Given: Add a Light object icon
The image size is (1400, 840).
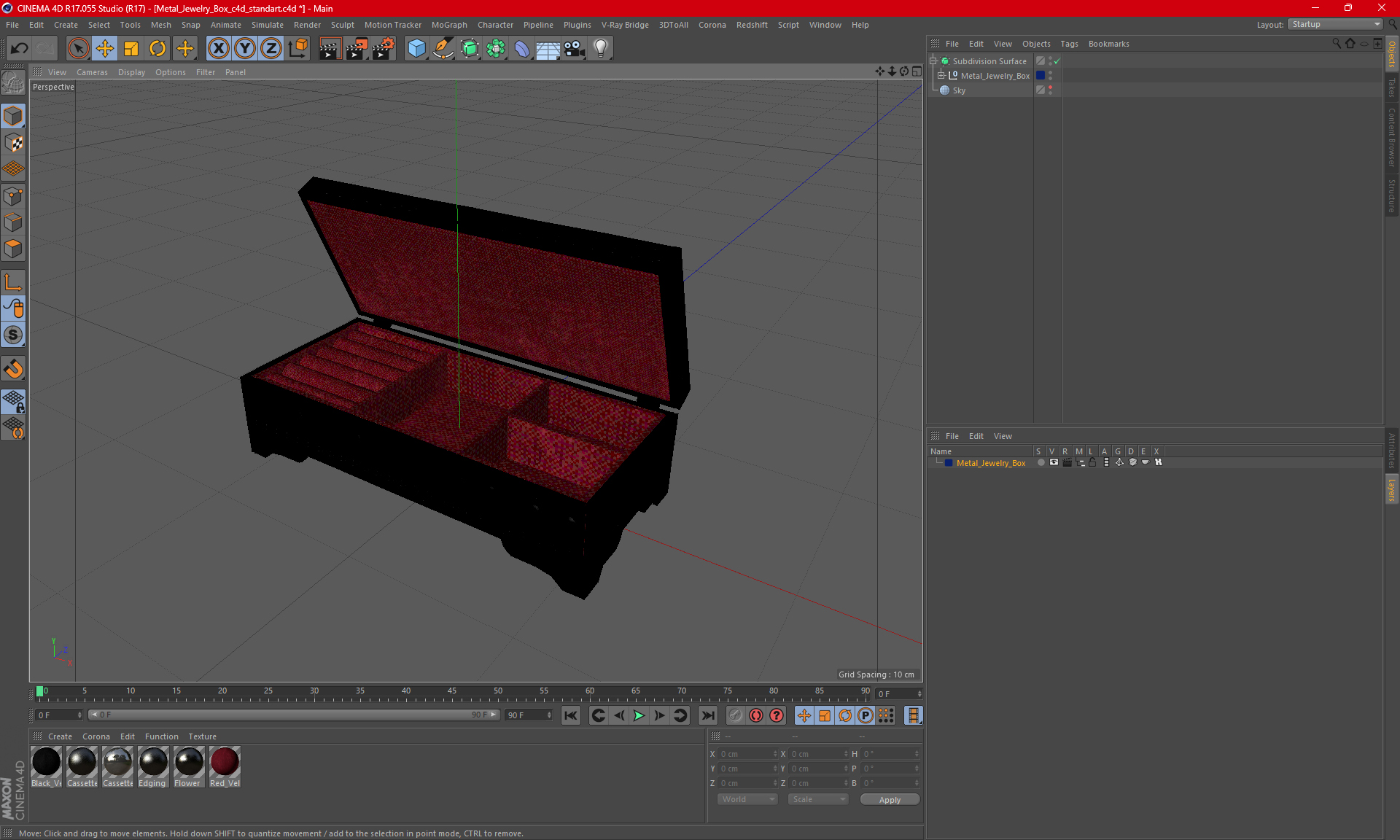Looking at the screenshot, I should (601, 49).
